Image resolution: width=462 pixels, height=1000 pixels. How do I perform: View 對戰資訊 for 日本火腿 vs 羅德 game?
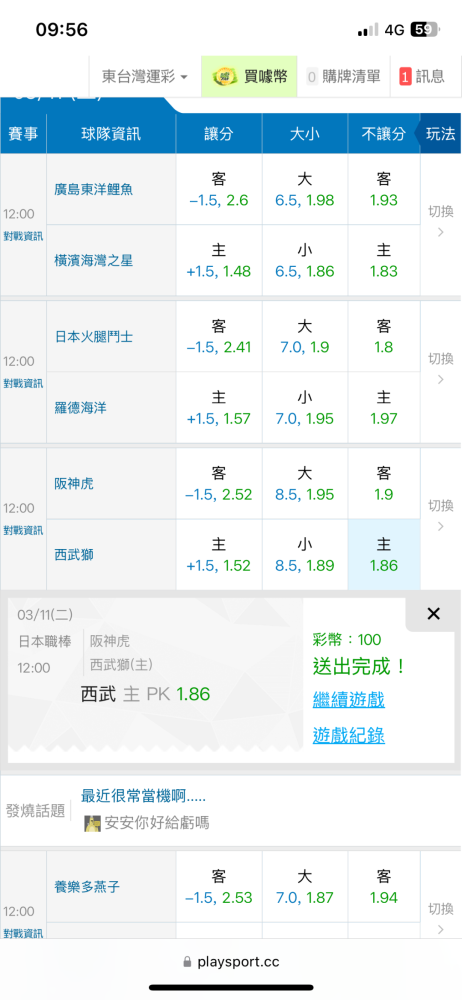(23, 383)
